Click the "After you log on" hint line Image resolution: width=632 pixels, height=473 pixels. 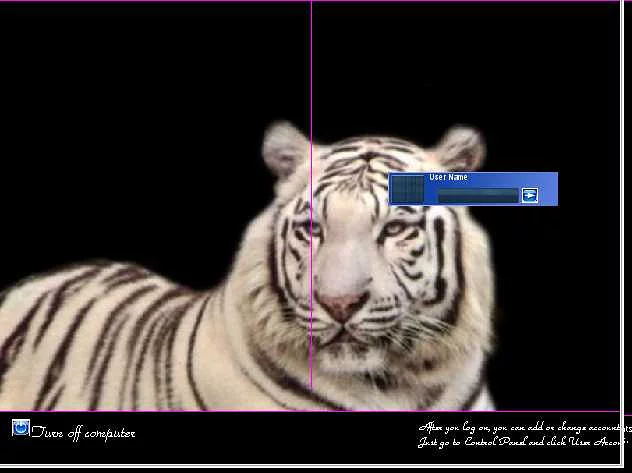(x=520, y=428)
